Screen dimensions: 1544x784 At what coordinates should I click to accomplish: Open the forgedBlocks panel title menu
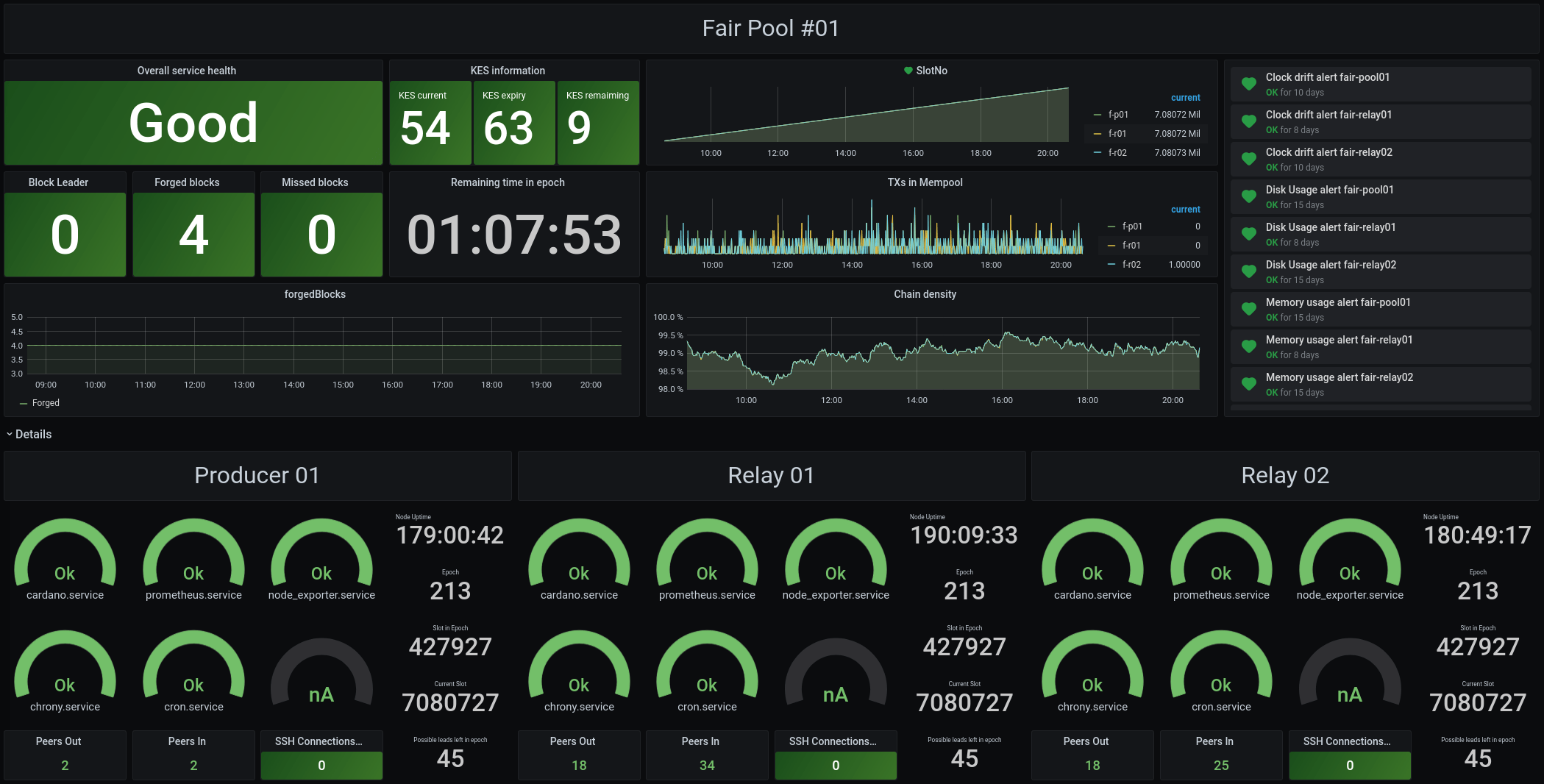315,294
